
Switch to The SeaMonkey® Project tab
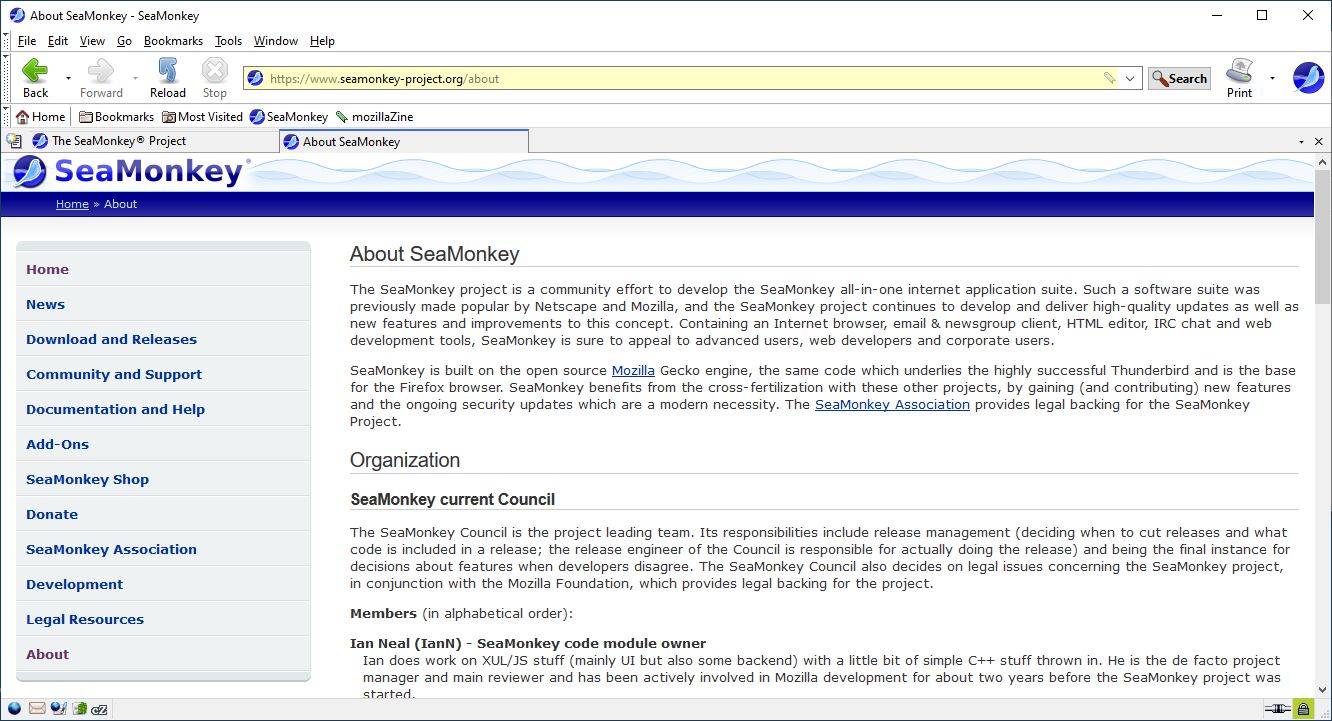click(x=151, y=141)
